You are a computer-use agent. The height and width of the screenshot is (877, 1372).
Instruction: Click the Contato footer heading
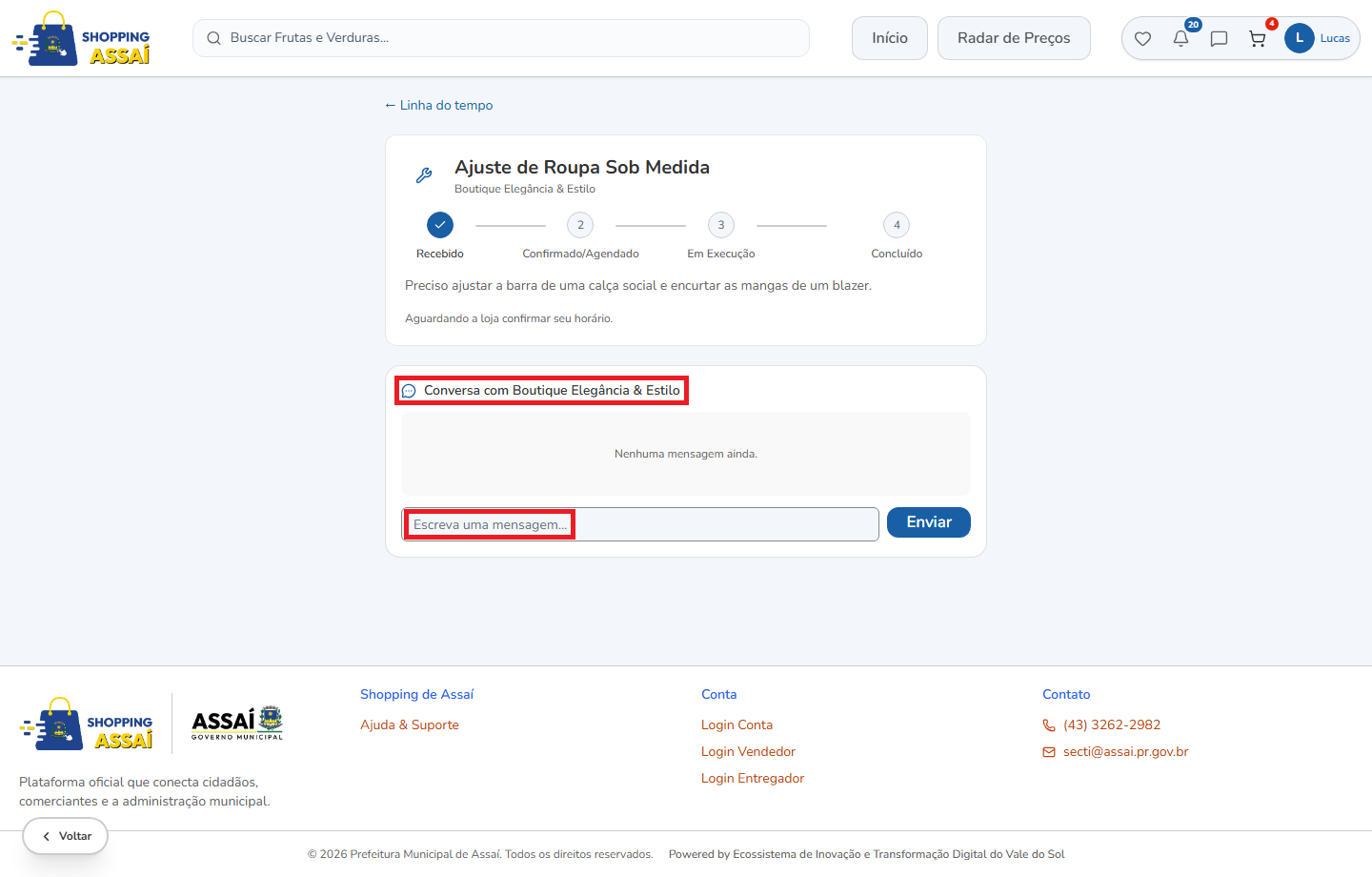tap(1066, 695)
